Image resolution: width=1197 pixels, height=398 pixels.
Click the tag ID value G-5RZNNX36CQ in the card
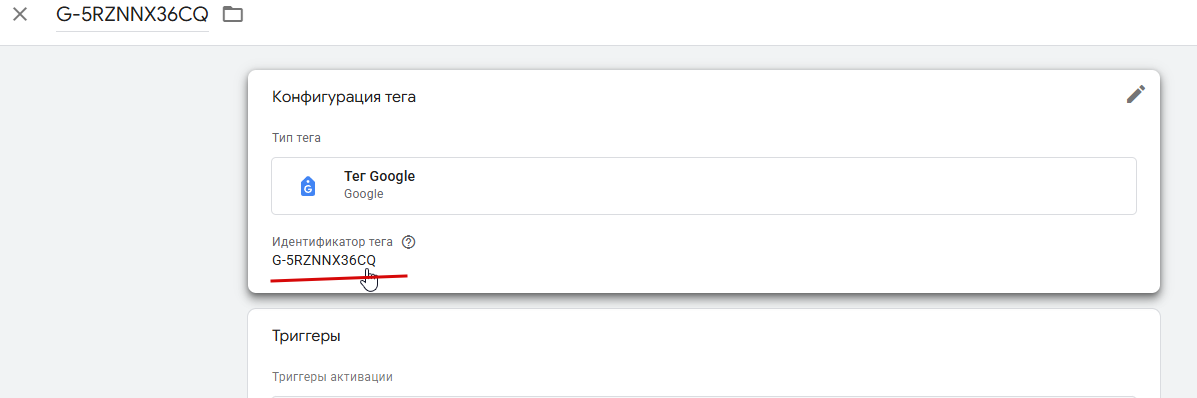click(x=324, y=260)
